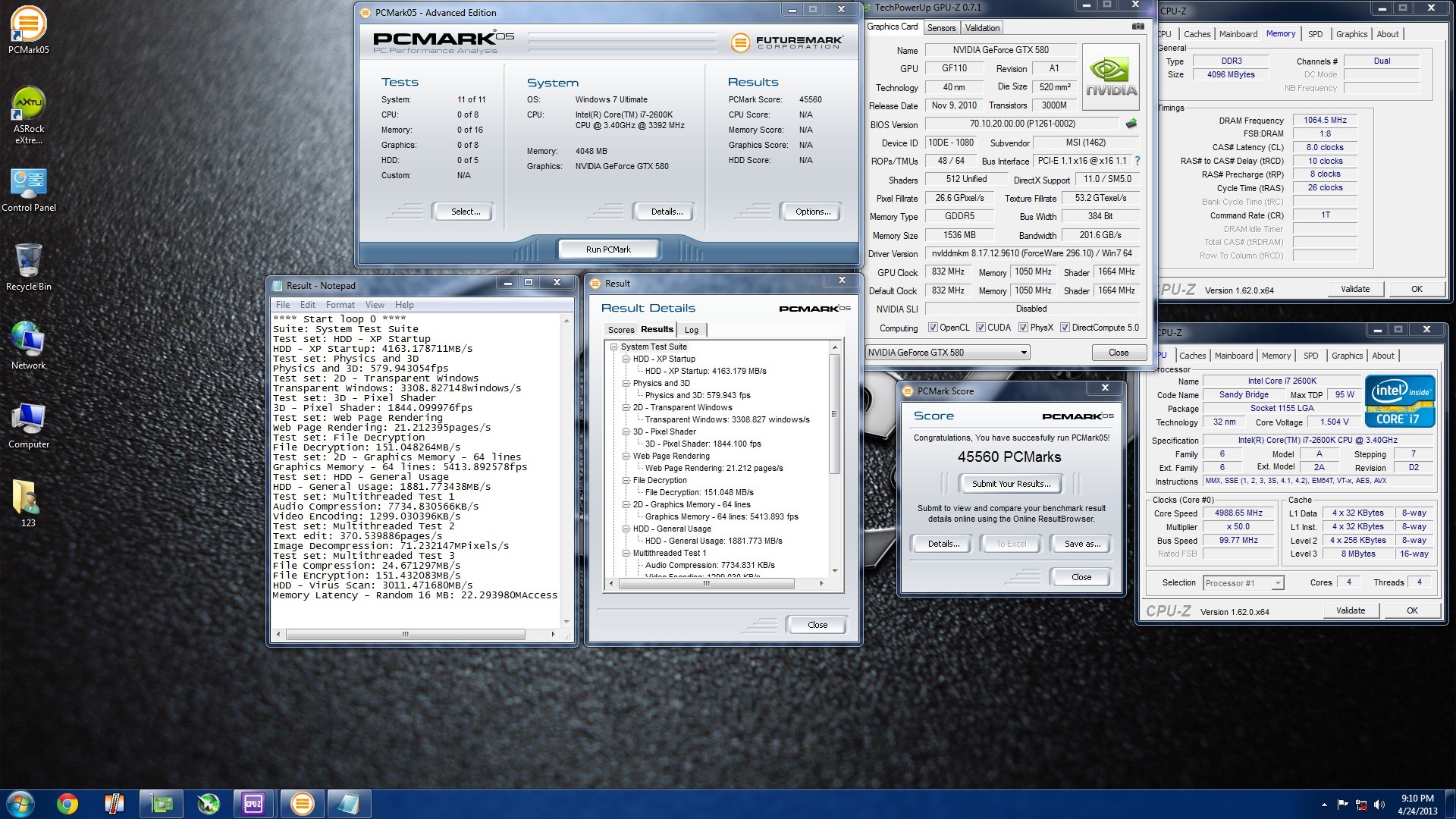This screenshot has width=1456, height=819.
Task: Open the folder named 123
Action: [x=28, y=502]
